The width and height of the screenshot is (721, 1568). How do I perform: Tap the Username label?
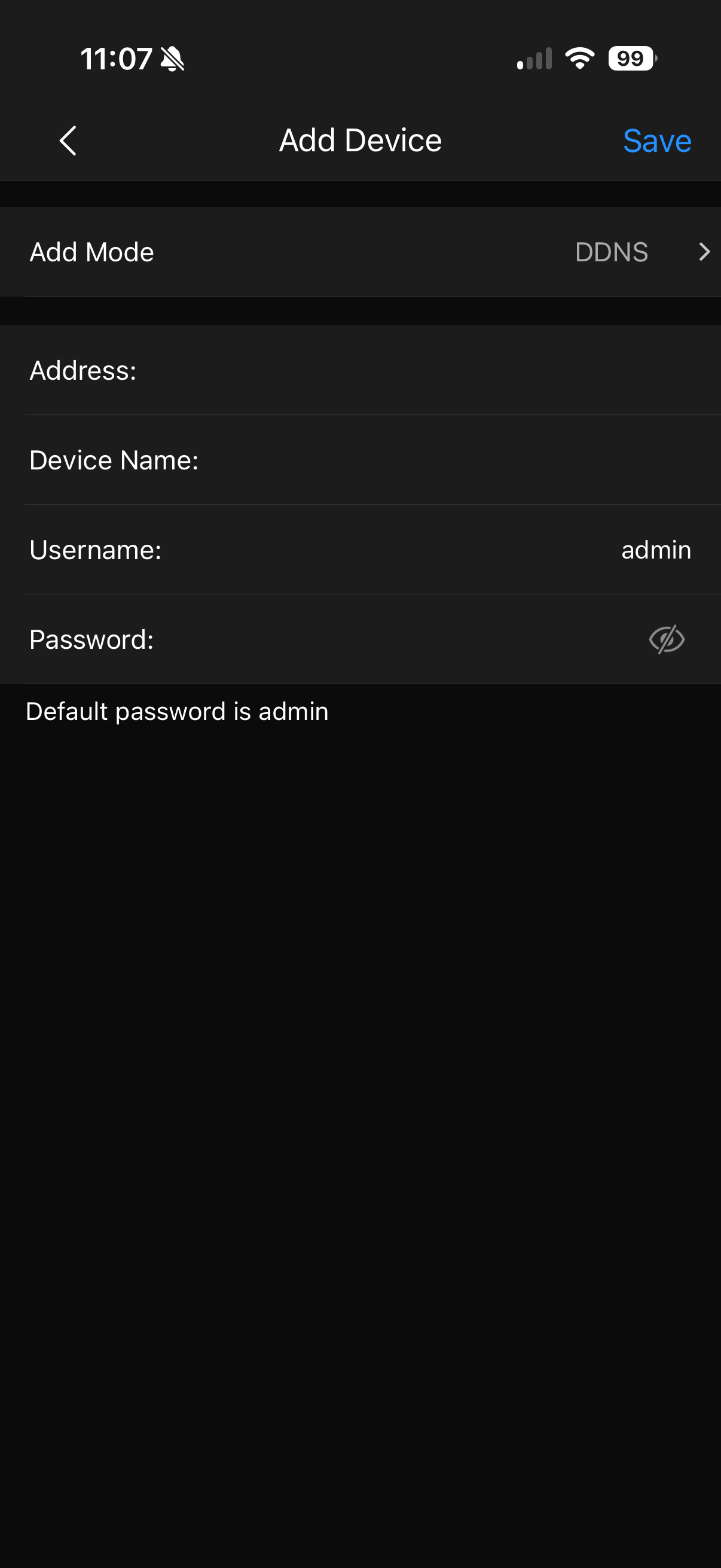pos(96,550)
